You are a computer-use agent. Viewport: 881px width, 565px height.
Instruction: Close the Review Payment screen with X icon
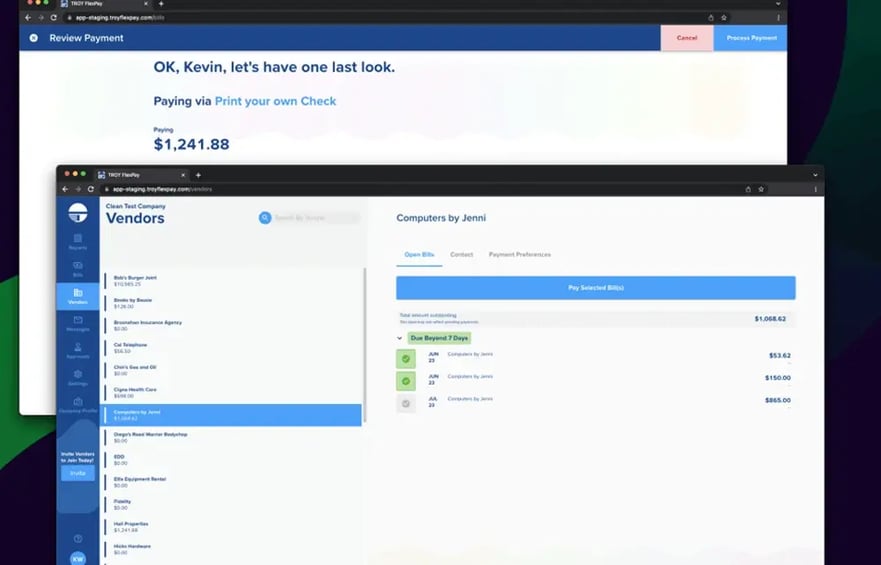coord(34,38)
